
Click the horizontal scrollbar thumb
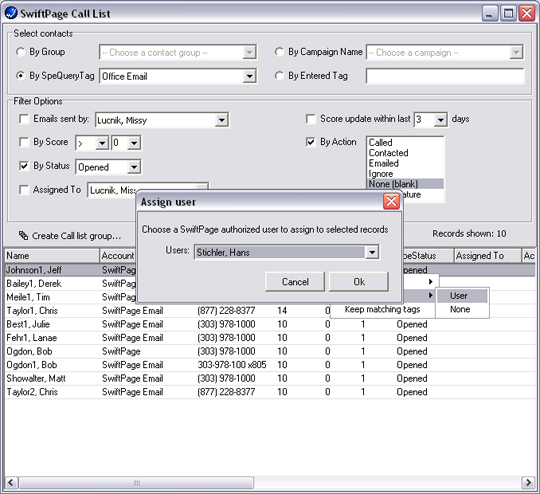(x=136, y=483)
